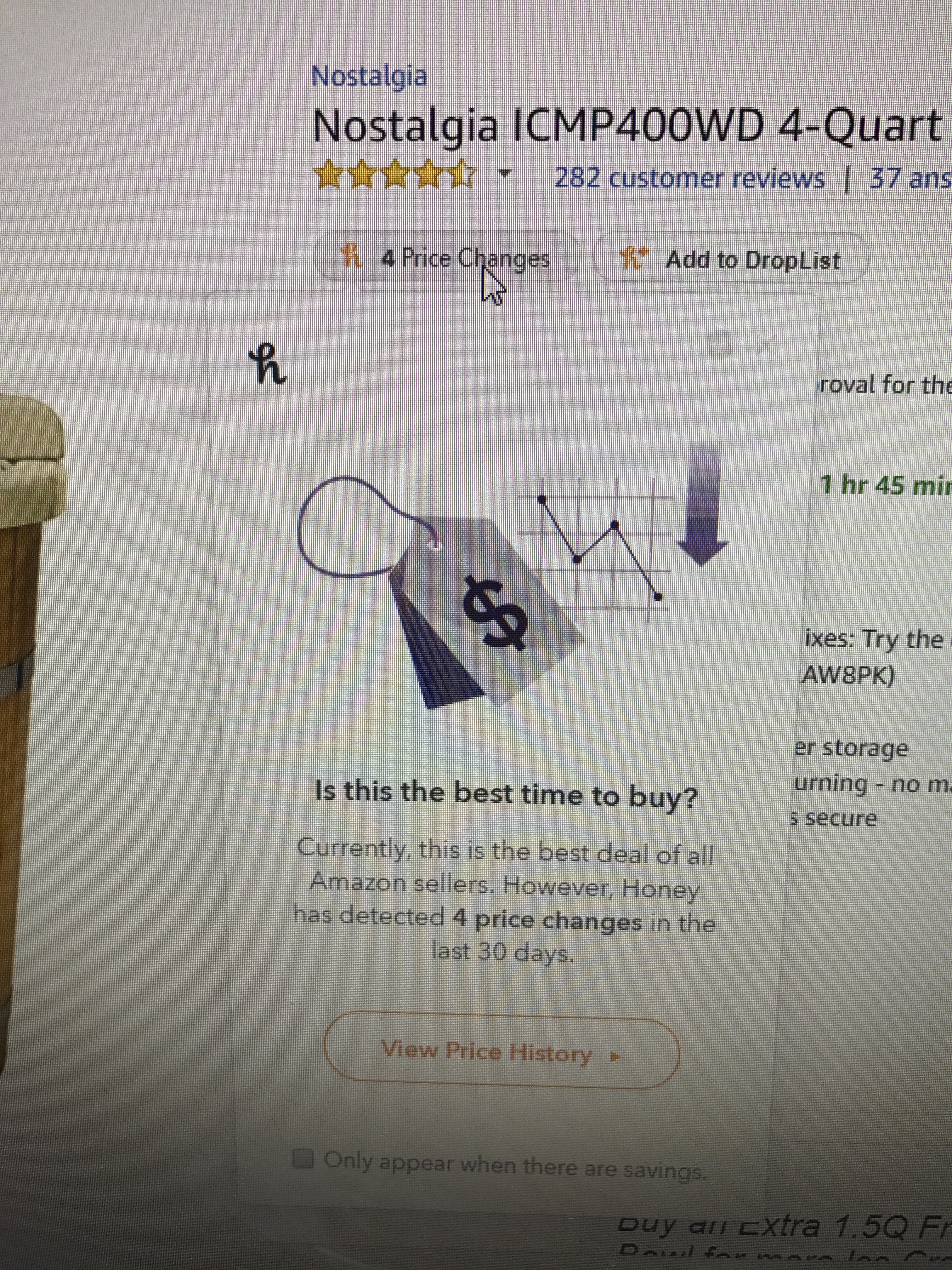Close the Honey price popup with X
Viewport: 952px width, 1270px height.
[766, 345]
